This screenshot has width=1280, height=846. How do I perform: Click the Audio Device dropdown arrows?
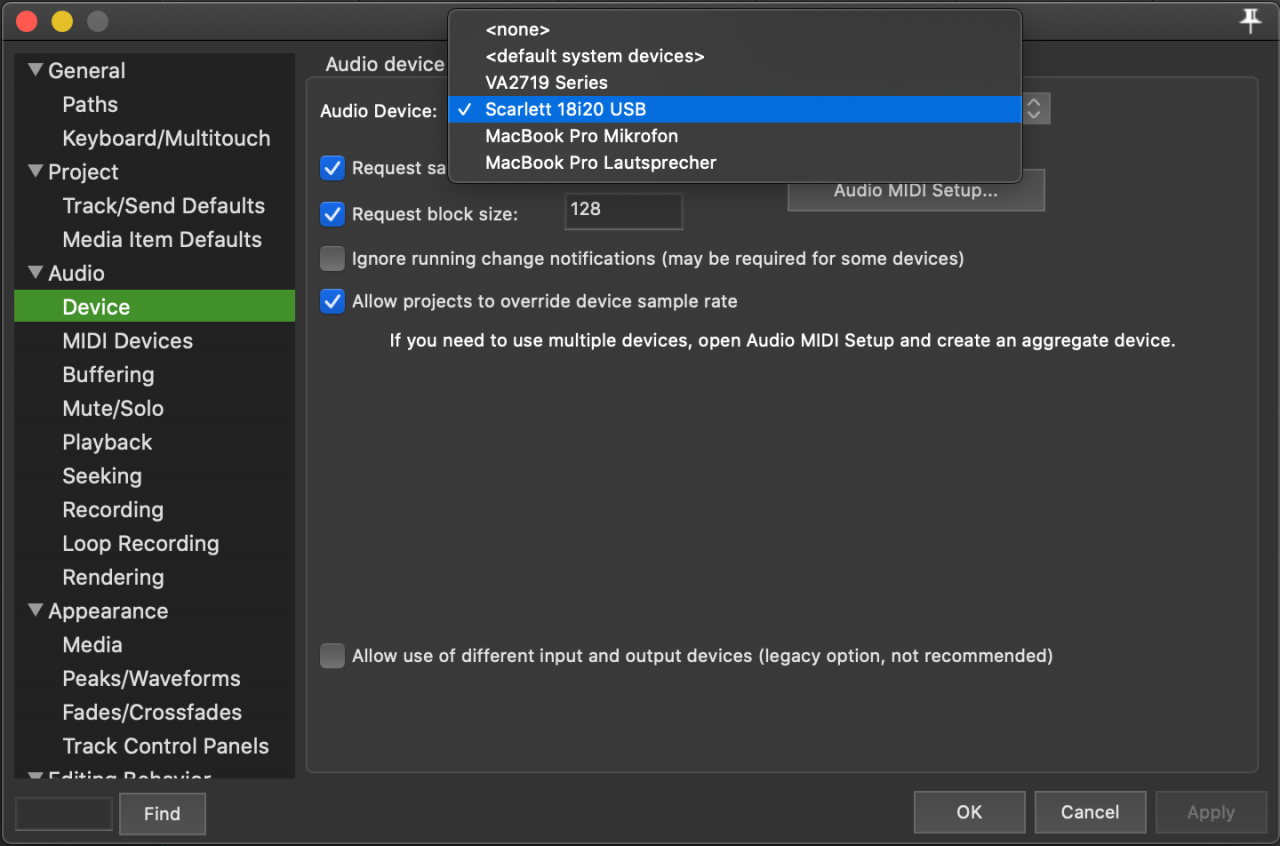[x=1035, y=109]
